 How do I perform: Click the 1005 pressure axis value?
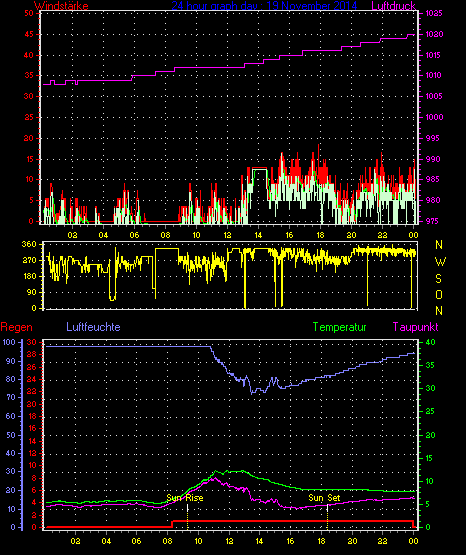[434, 96]
